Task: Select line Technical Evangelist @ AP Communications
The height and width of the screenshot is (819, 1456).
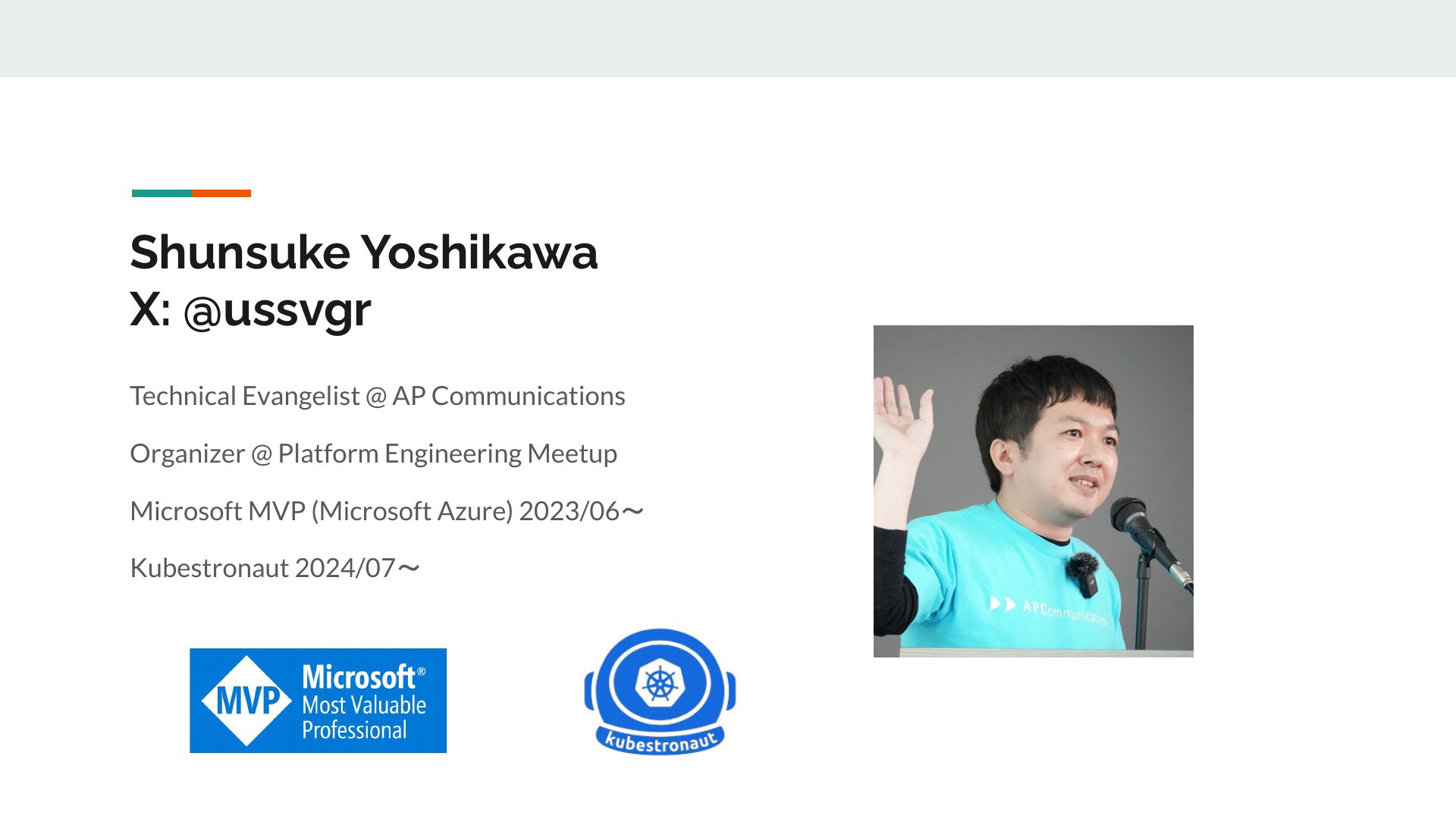Action: (x=378, y=396)
